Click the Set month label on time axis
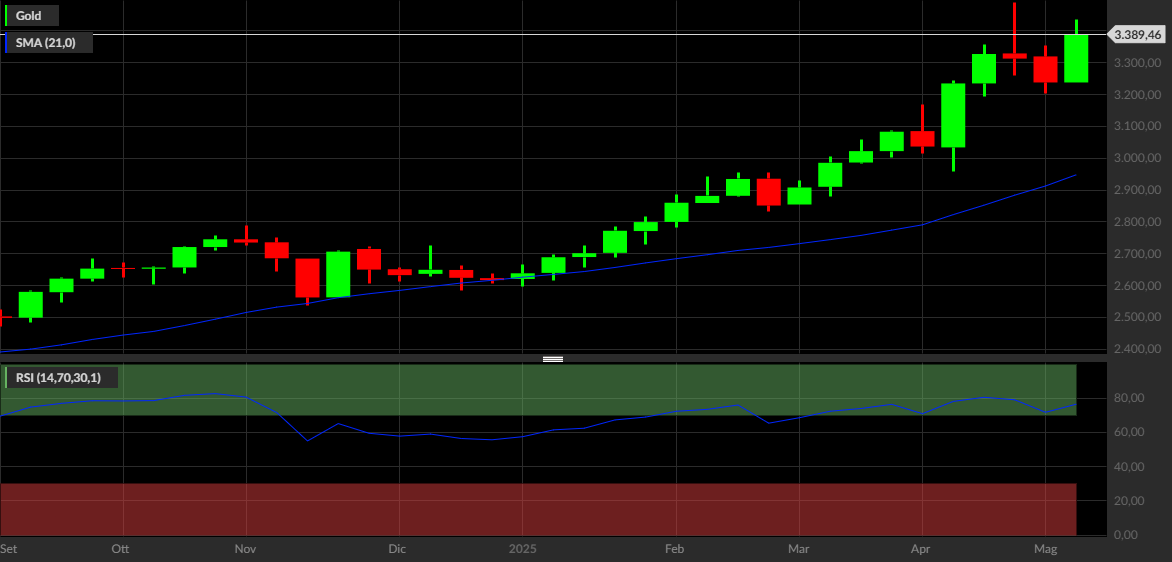The image size is (1172, 562). (7, 549)
